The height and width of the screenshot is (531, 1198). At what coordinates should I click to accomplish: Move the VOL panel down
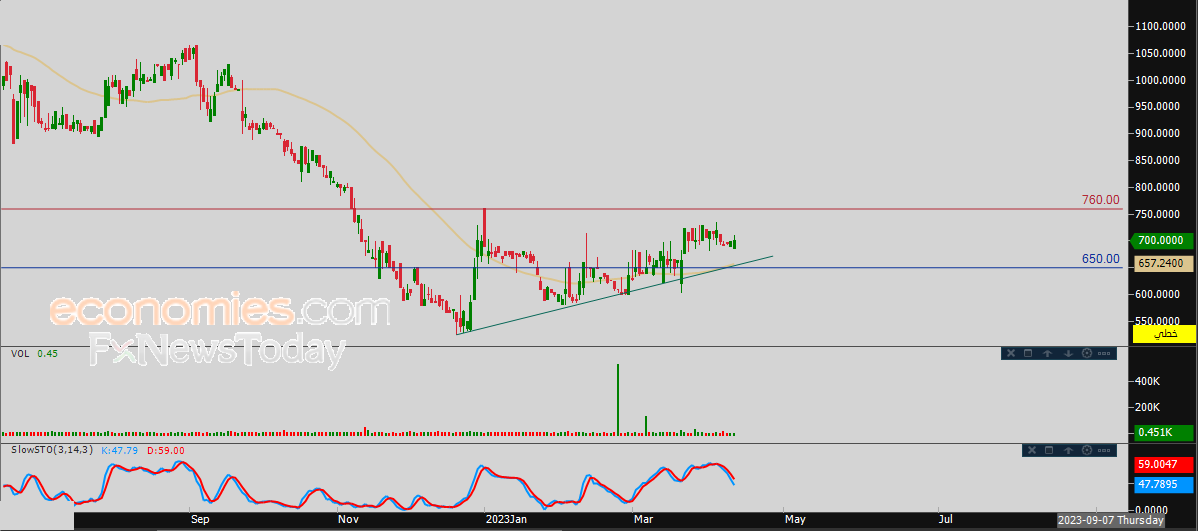[x=1068, y=353]
